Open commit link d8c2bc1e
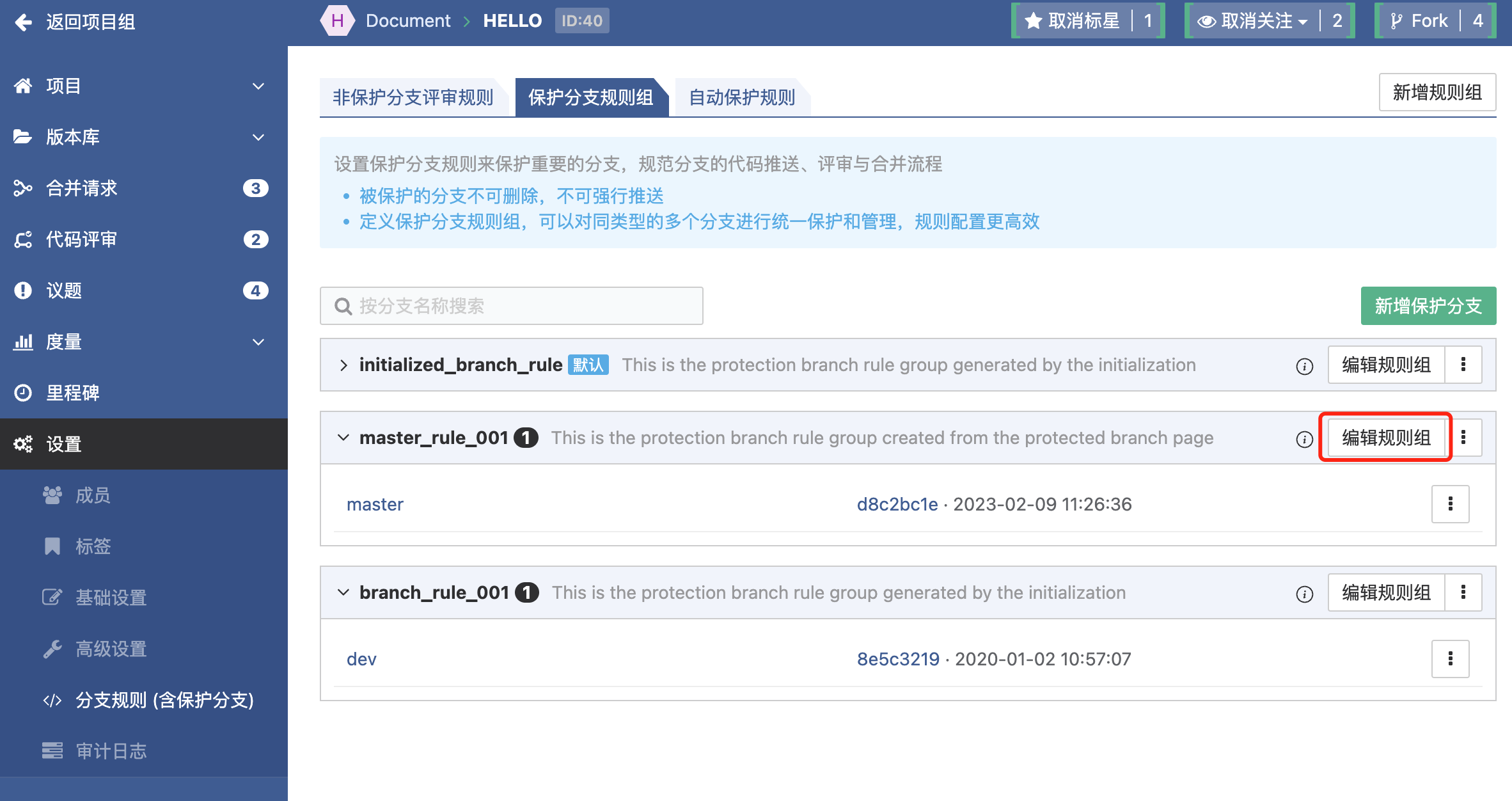Screen dimensions: 1512x801 pyautogui.click(x=897, y=504)
